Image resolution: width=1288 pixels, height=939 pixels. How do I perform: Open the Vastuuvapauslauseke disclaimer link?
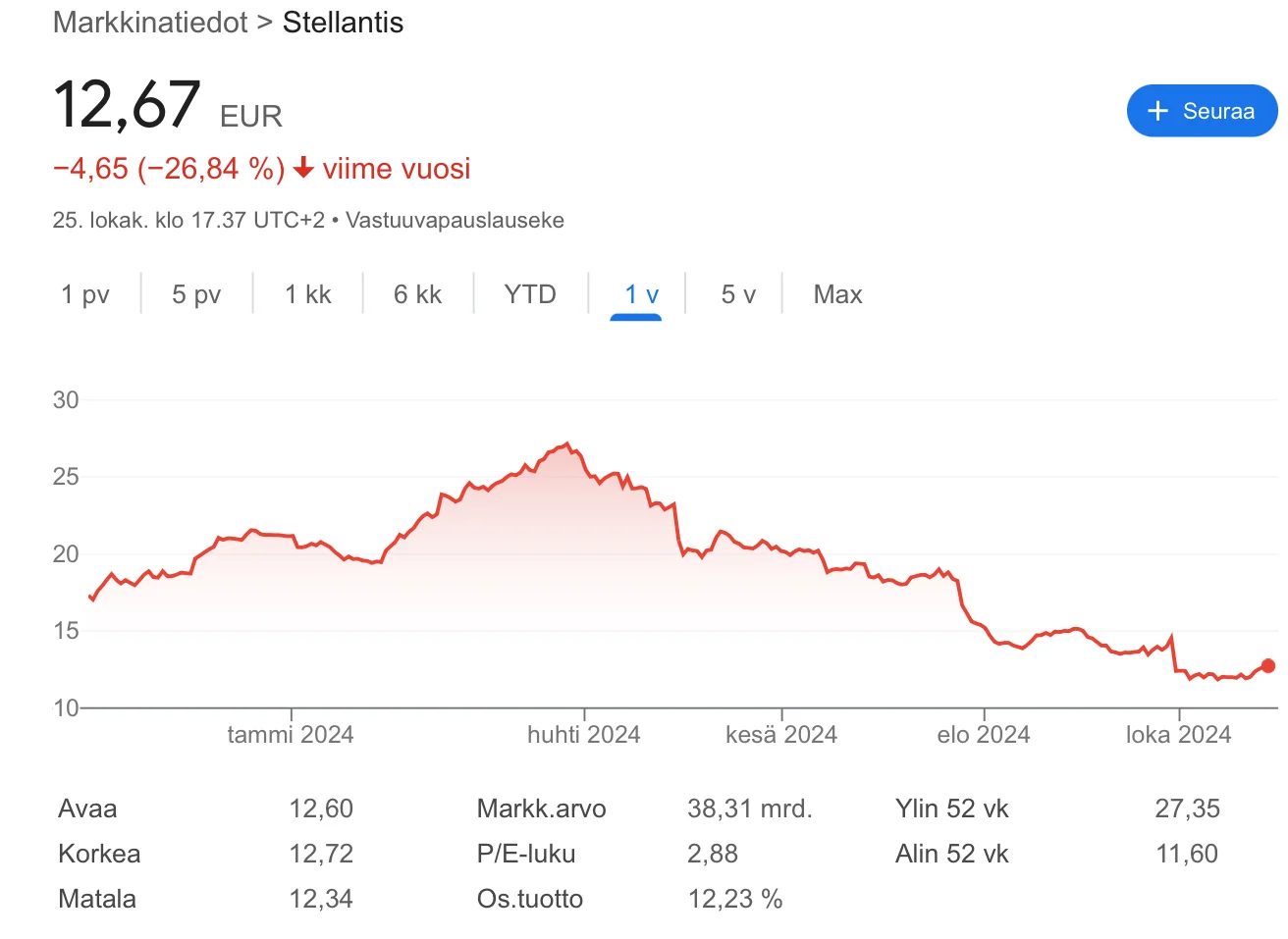pyautogui.click(x=455, y=220)
